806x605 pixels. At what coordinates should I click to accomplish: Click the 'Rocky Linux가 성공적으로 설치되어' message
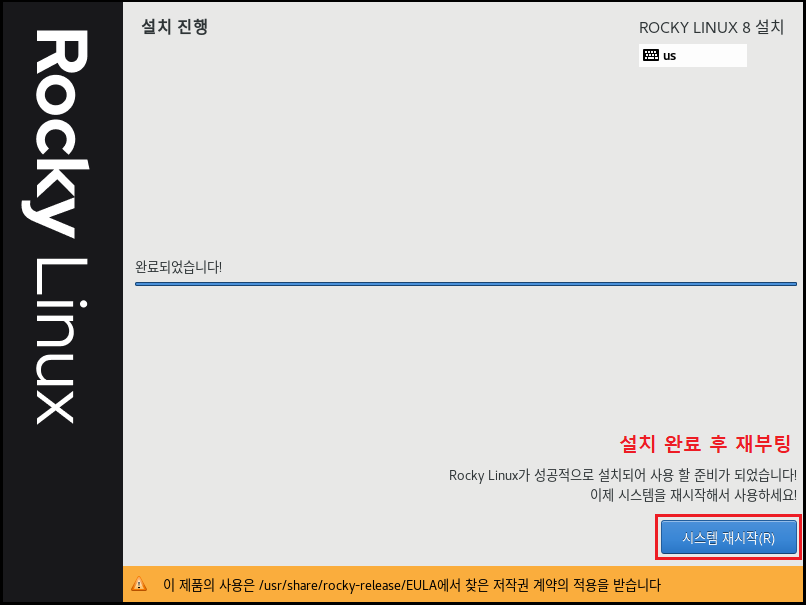[623, 475]
